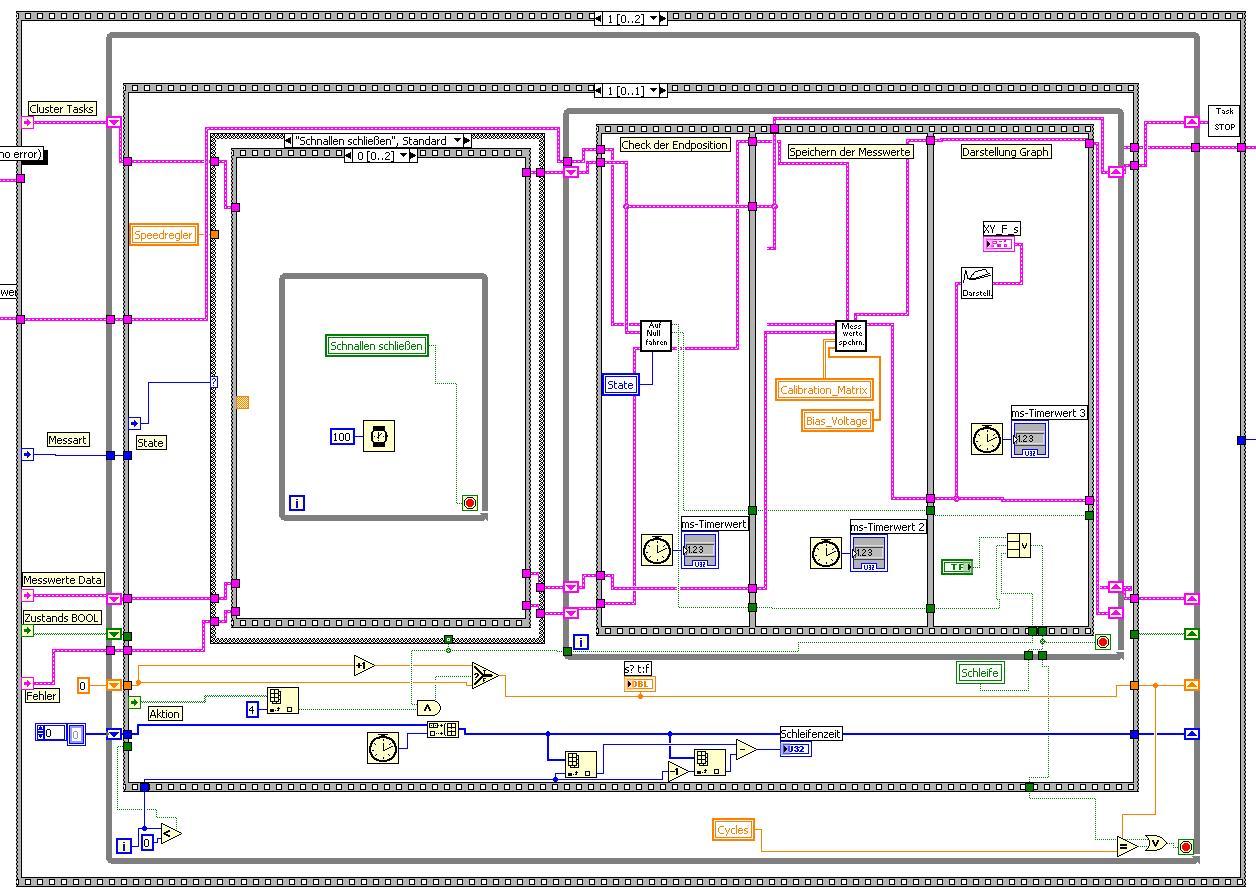Select the Aktion label
Viewport: 1256px width, 896px height.
click(165, 714)
